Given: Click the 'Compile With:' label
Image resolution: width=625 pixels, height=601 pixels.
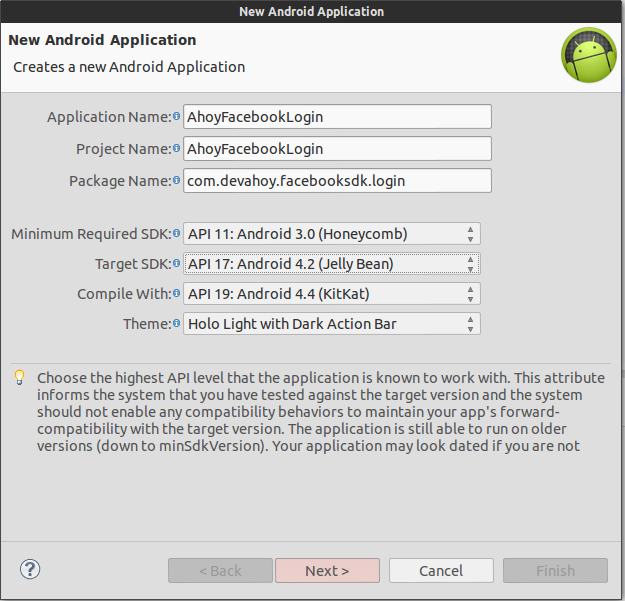Looking at the screenshot, I should 124,294.
